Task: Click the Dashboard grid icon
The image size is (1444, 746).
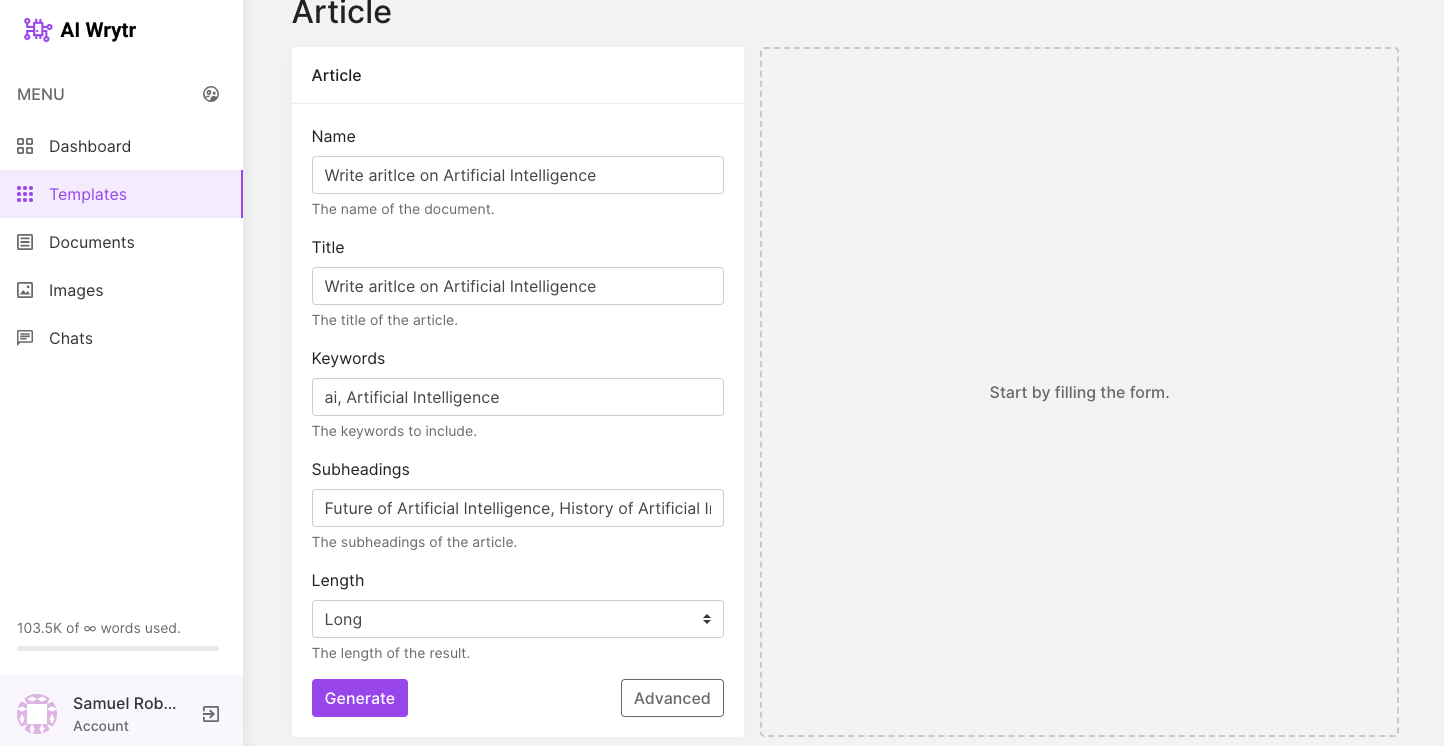Action: (x=25, y=146)
